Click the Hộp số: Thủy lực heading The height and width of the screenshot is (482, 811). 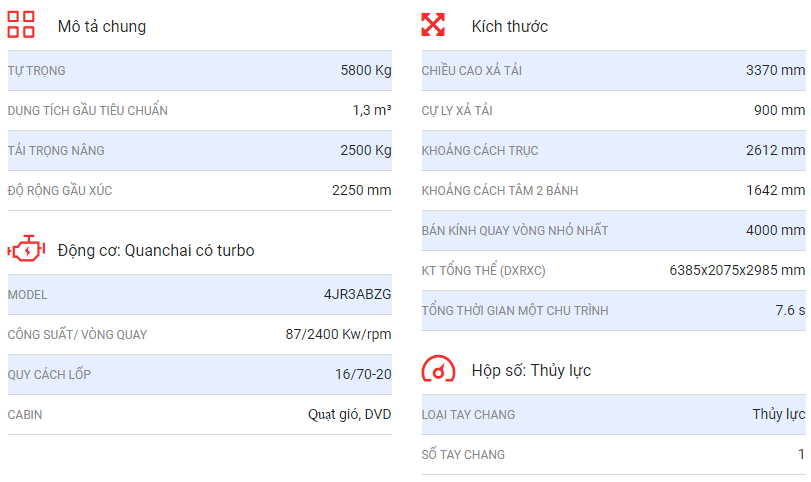point(531,371)
